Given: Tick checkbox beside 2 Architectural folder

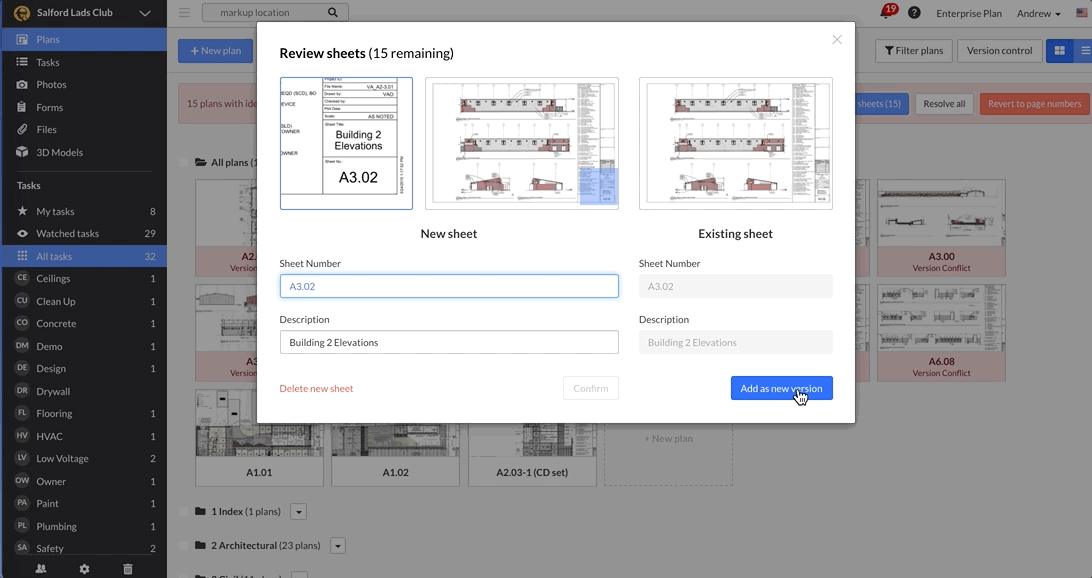Looking at the screenshot, I should (184, 545).
